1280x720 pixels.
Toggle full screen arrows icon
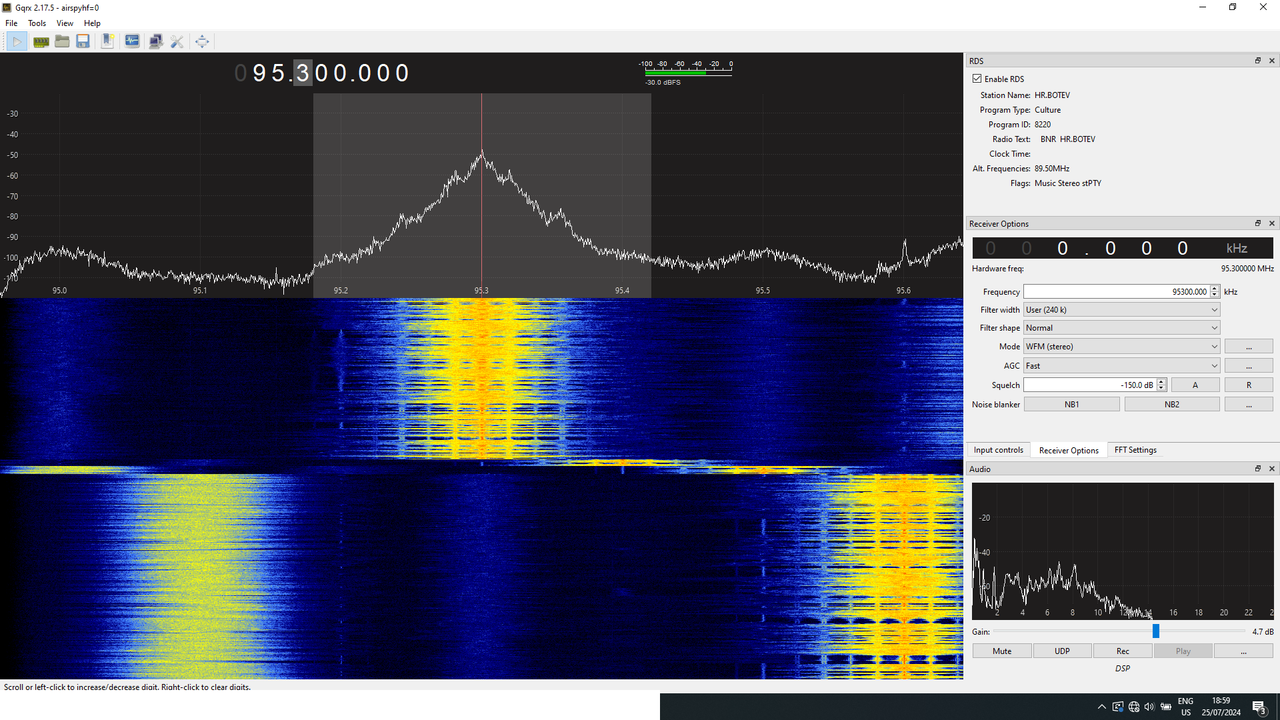click(x=202, y=41)
